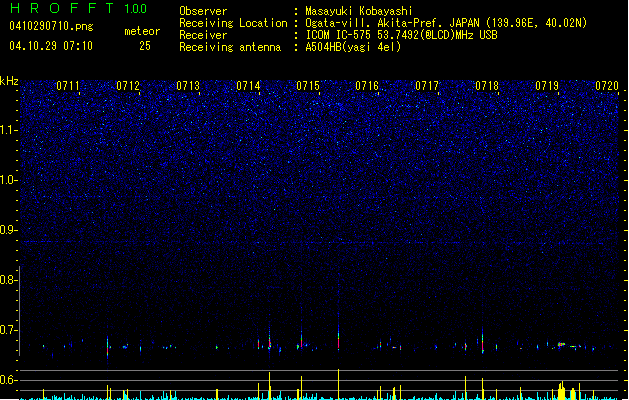Click the 0.6 kHz axis label
Viewport: 629px width, 400px height.
[x=8, y=380]
